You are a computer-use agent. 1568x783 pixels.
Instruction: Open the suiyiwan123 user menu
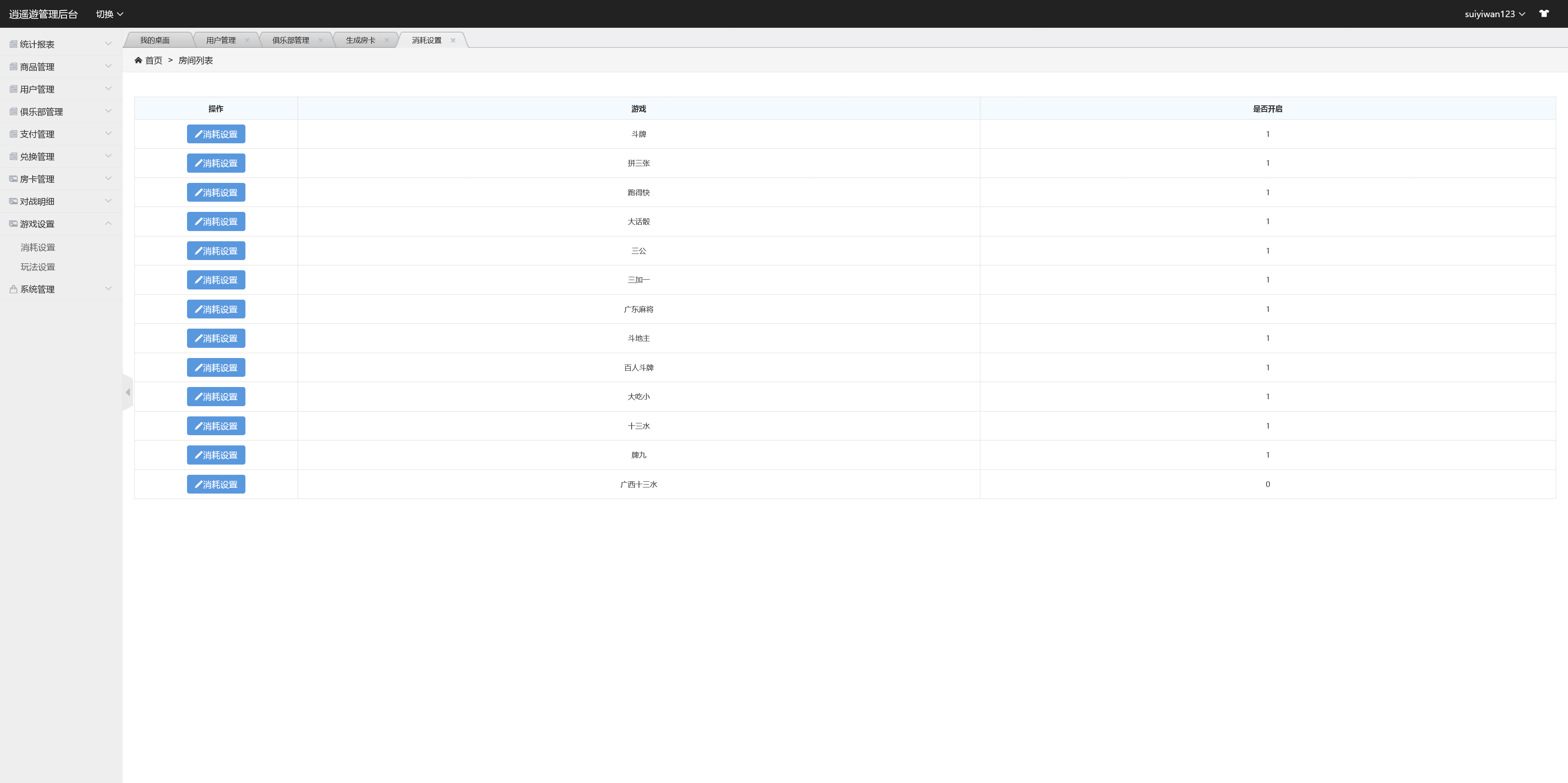coord(1494,14)
